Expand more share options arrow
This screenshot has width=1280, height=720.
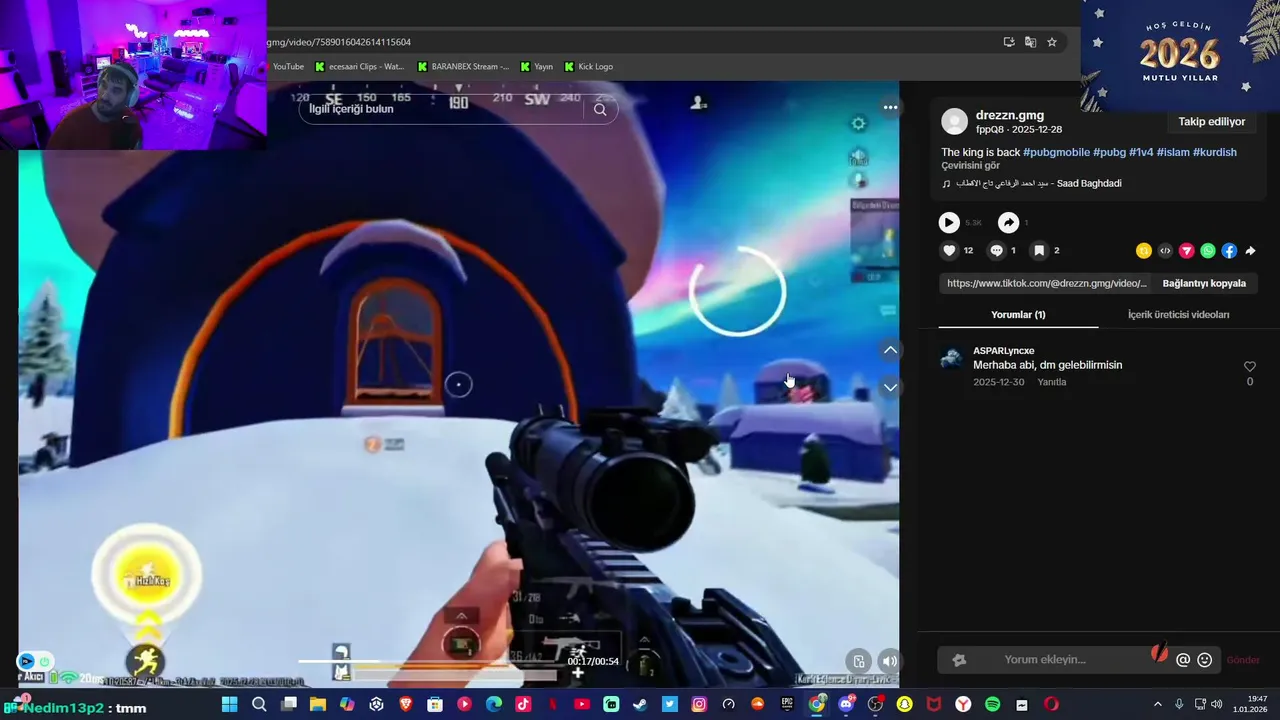point(1250,251)
